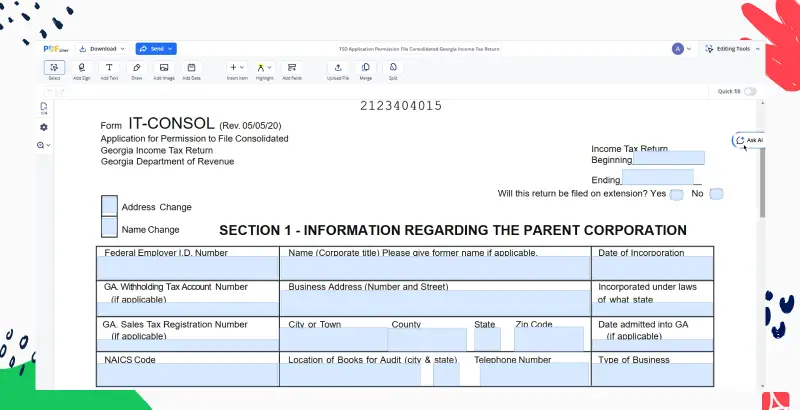This screenshot has height=410, width=800.
Task: Click the City or Town field
Action: click(334, 339)
